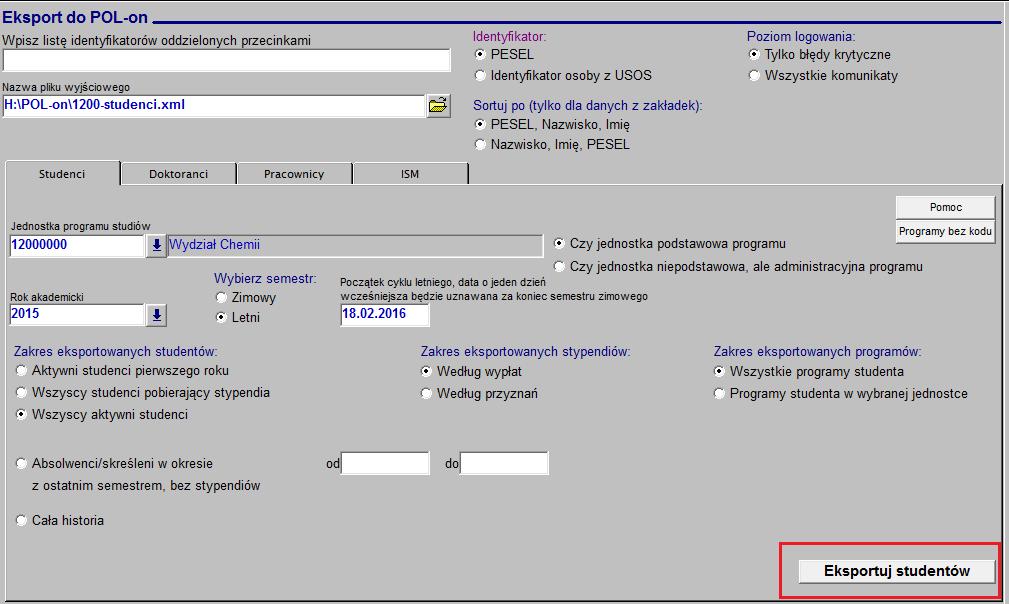Sort by PESEL, Nazwisko, Imię

480,124
